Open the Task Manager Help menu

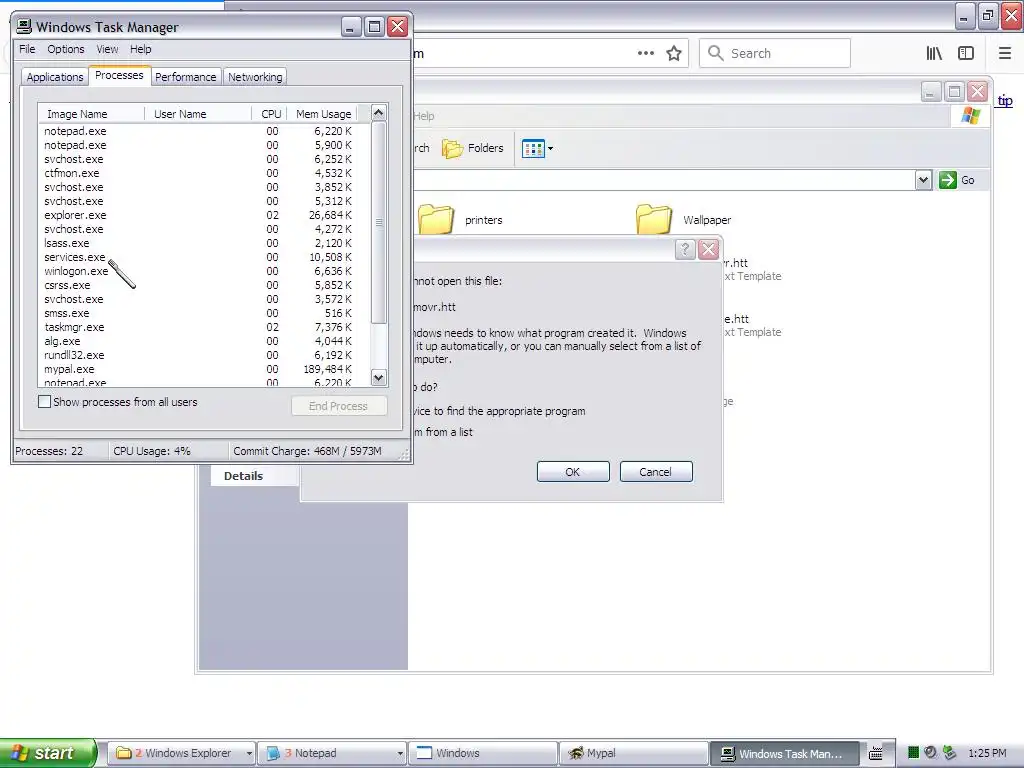[140, 49]
